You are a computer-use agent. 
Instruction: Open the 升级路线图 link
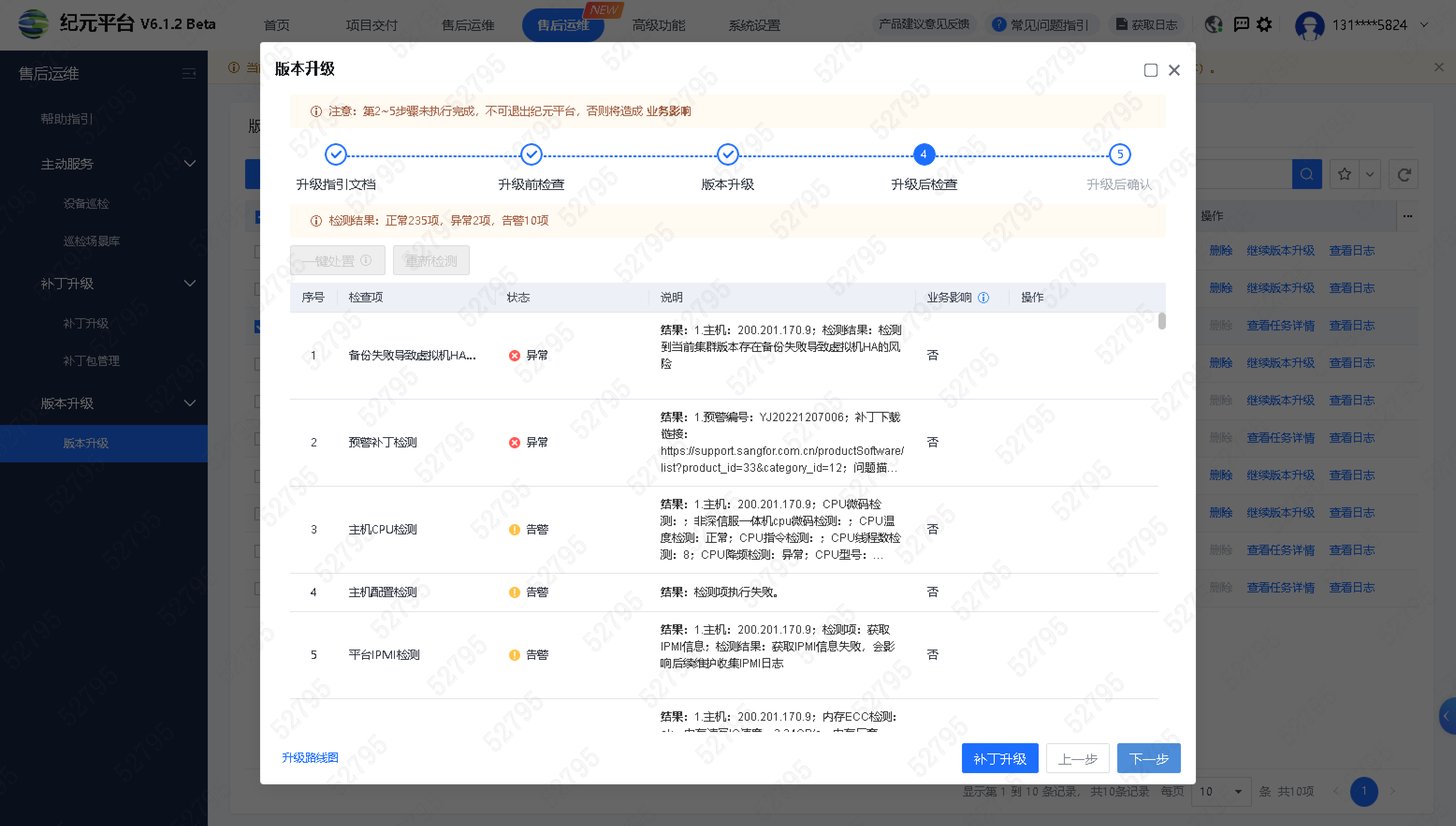pyautogui.click(x=310, y=757)
